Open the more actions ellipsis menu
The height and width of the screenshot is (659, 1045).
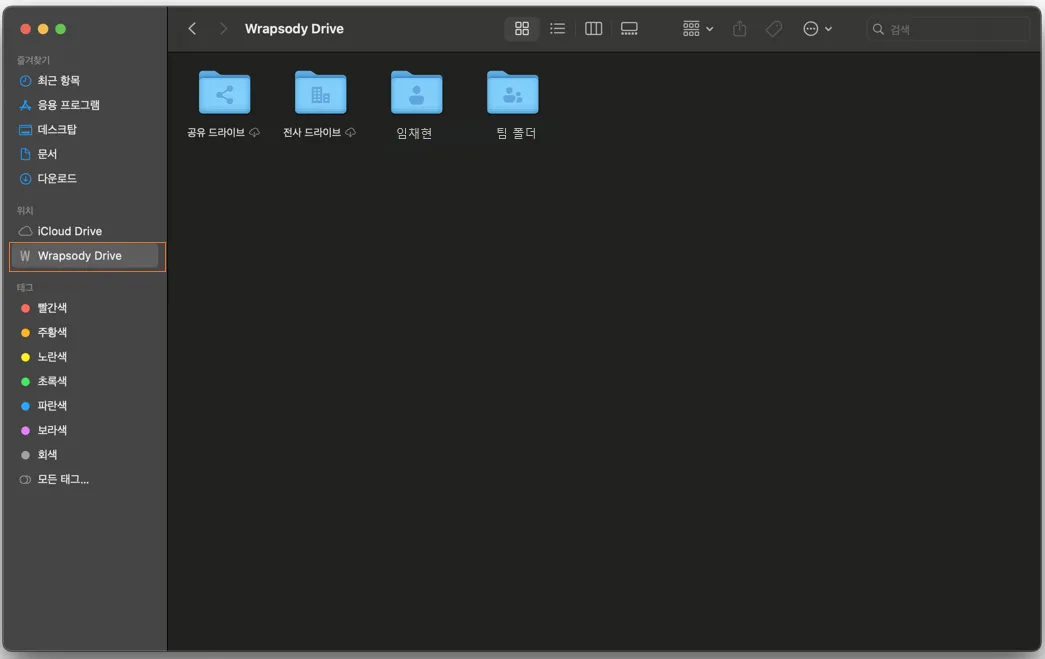817,29
